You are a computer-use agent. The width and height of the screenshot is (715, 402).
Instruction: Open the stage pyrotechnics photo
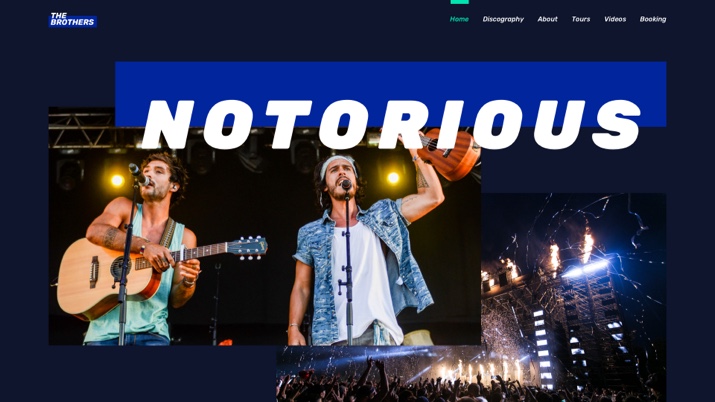coord(574,292)
